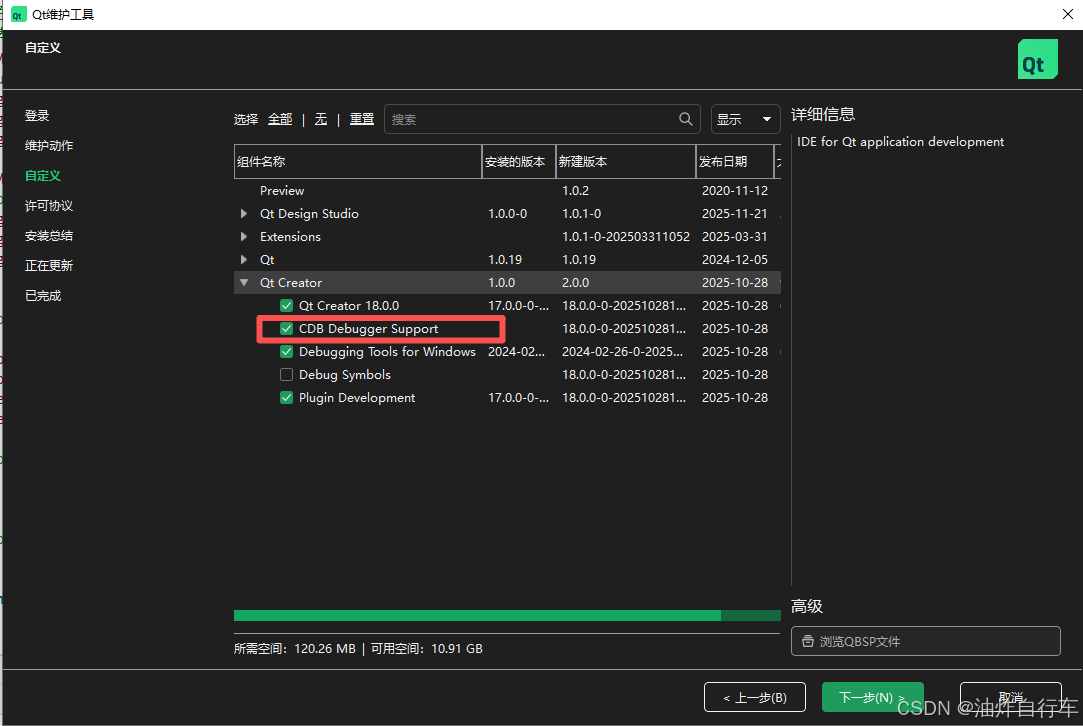Expand the Extensions tree node
Viewport: 1083px width, 726px height.
click(244, 236)
